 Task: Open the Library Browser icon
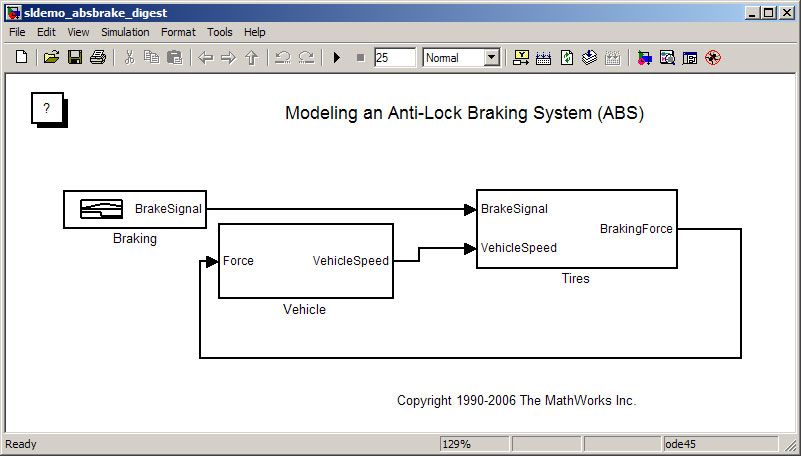click(x=644, y=58)
